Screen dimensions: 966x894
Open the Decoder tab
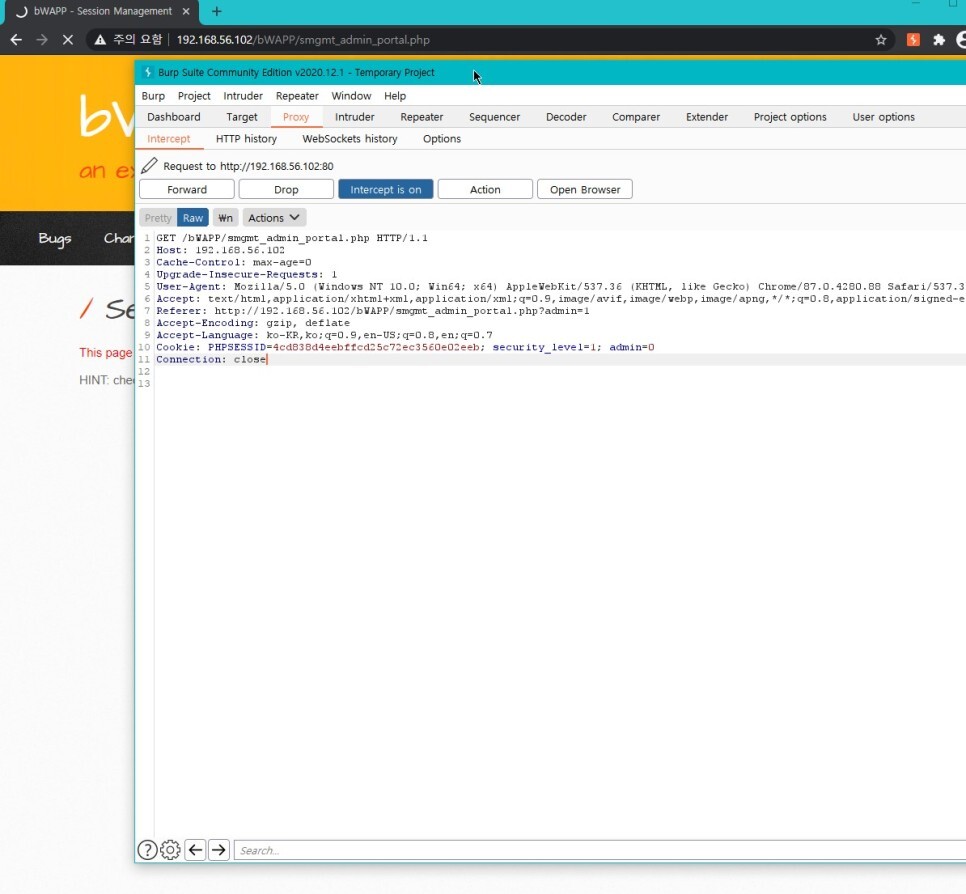click(x=566, y=116)
